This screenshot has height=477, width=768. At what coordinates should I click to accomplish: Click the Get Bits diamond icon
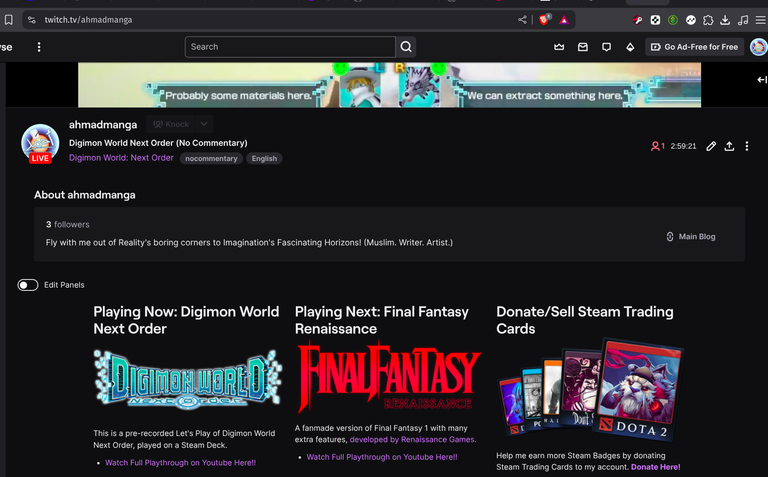point(630,47)
